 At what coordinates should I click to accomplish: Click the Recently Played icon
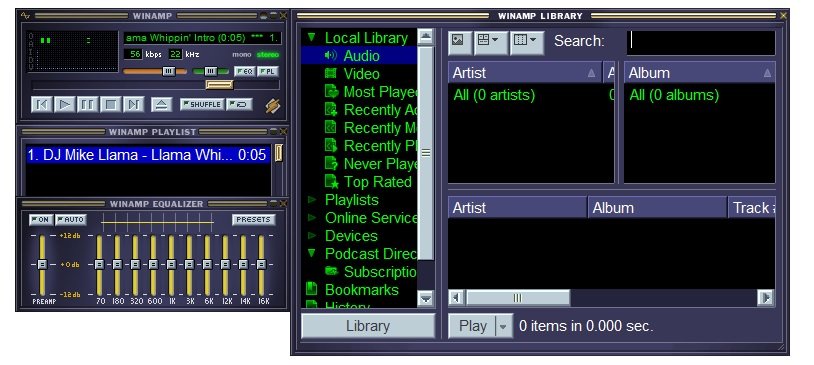click(x=331, y=145)
